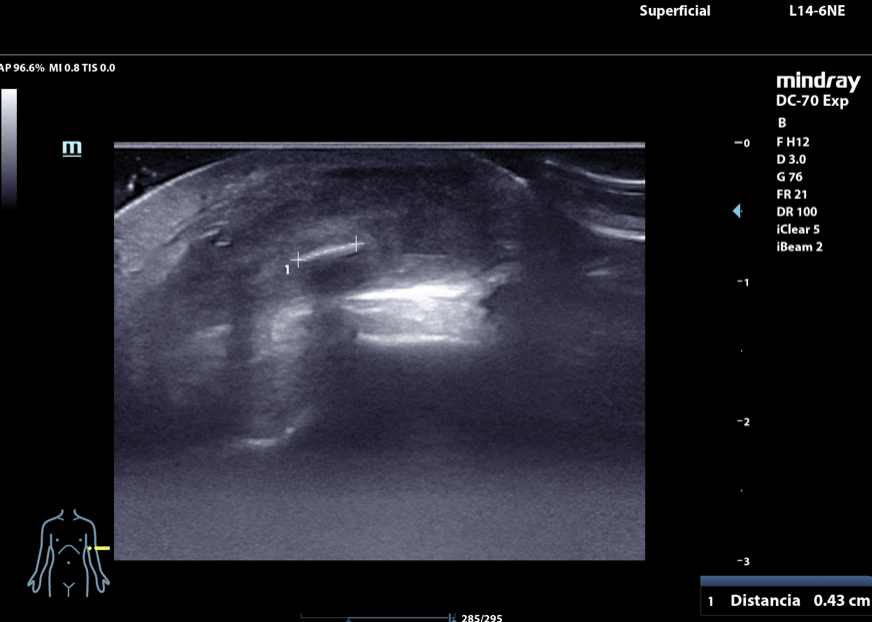The height and width of the screenshot is (622, 872).
Task: Click the Distancia 0.43 cm result
Action: (788, 600)
